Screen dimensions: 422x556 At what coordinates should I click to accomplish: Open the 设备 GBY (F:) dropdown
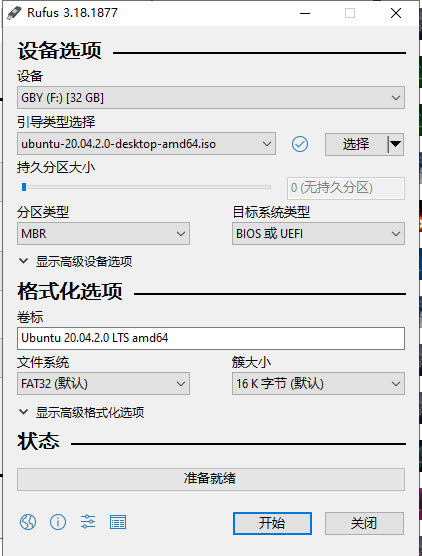click(211, 98)
